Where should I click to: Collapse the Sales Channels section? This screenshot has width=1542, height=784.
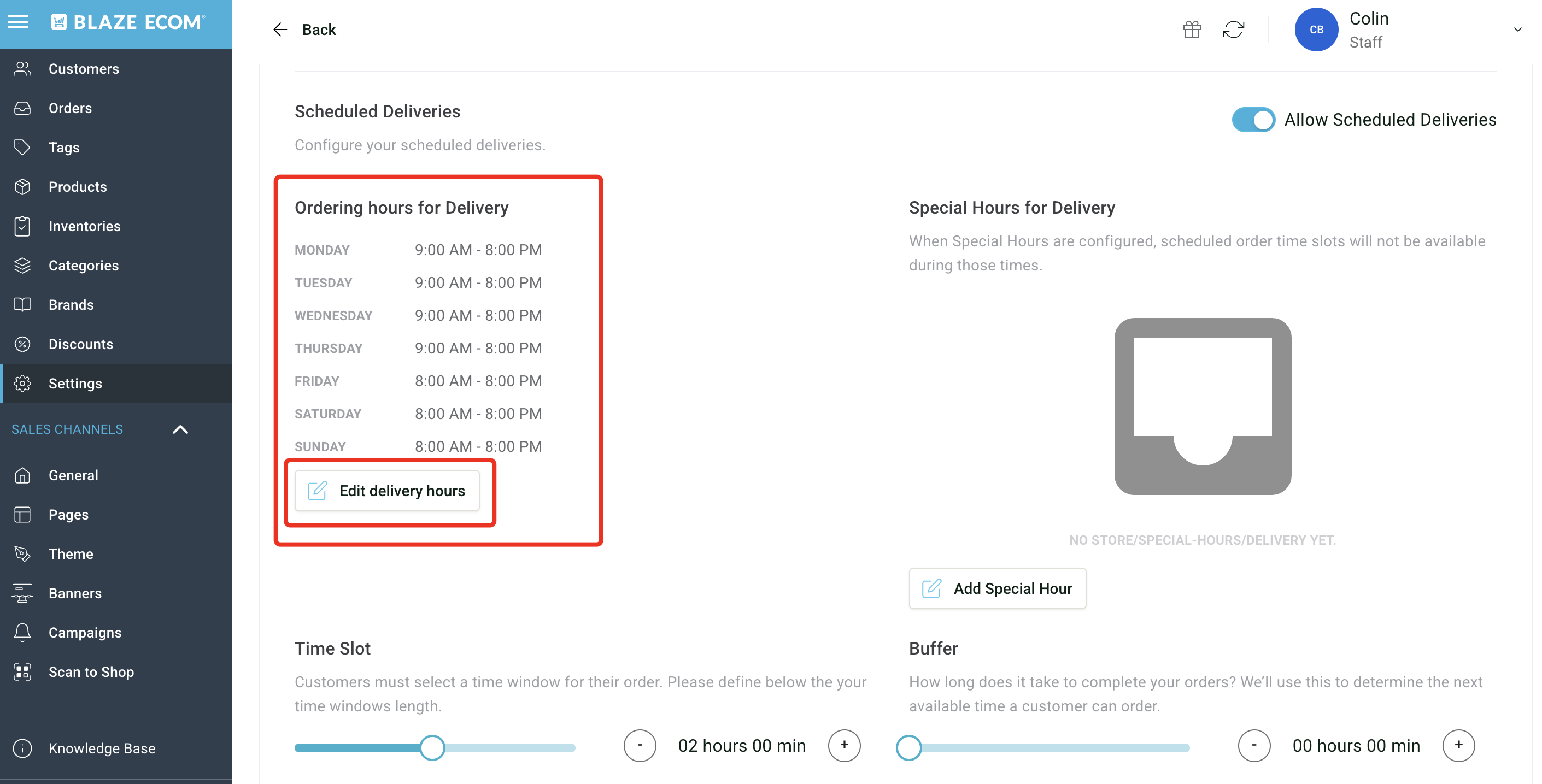point(180,429)
